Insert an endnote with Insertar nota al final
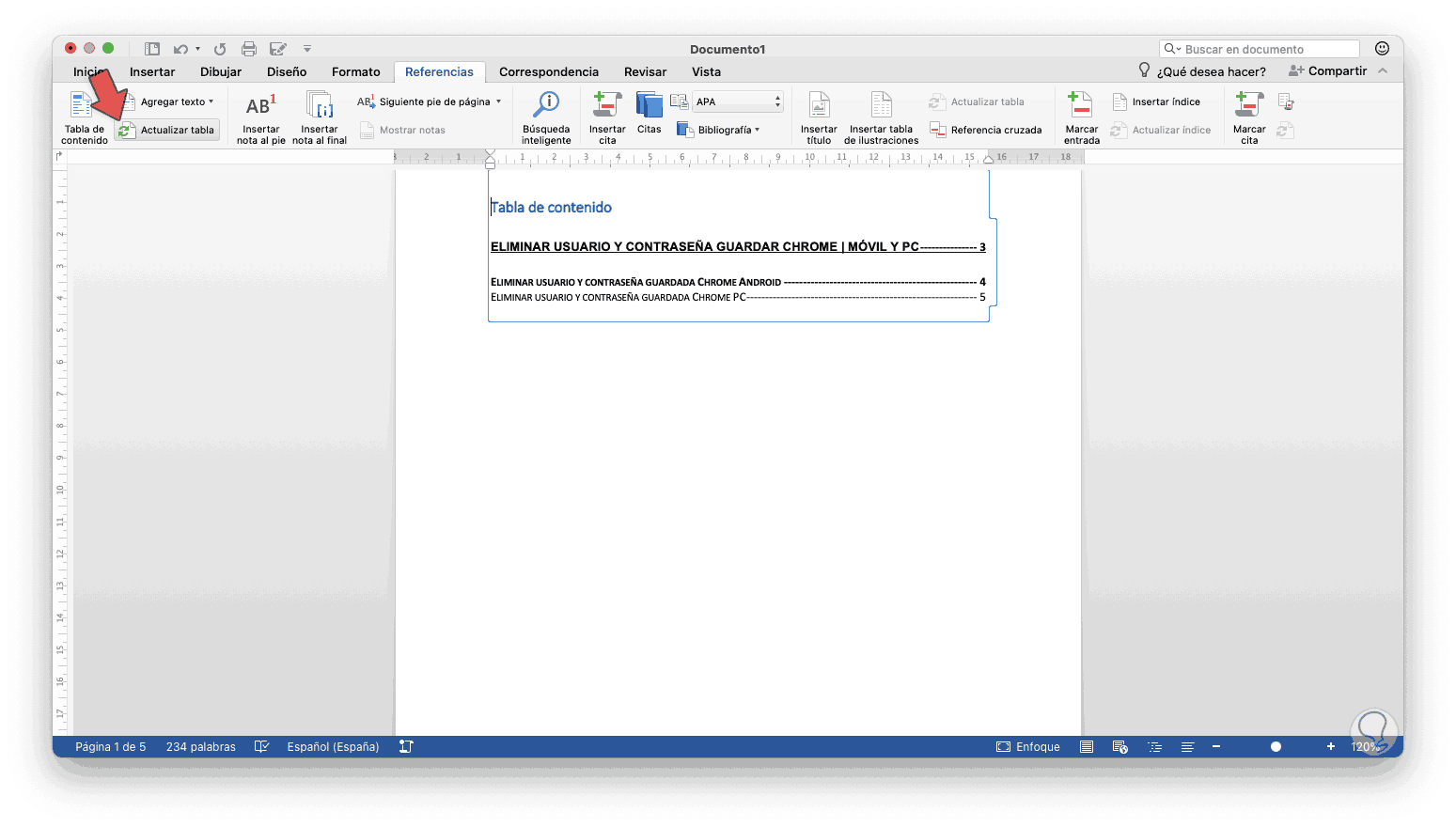The image size is (1456, 827). (320, 117)
